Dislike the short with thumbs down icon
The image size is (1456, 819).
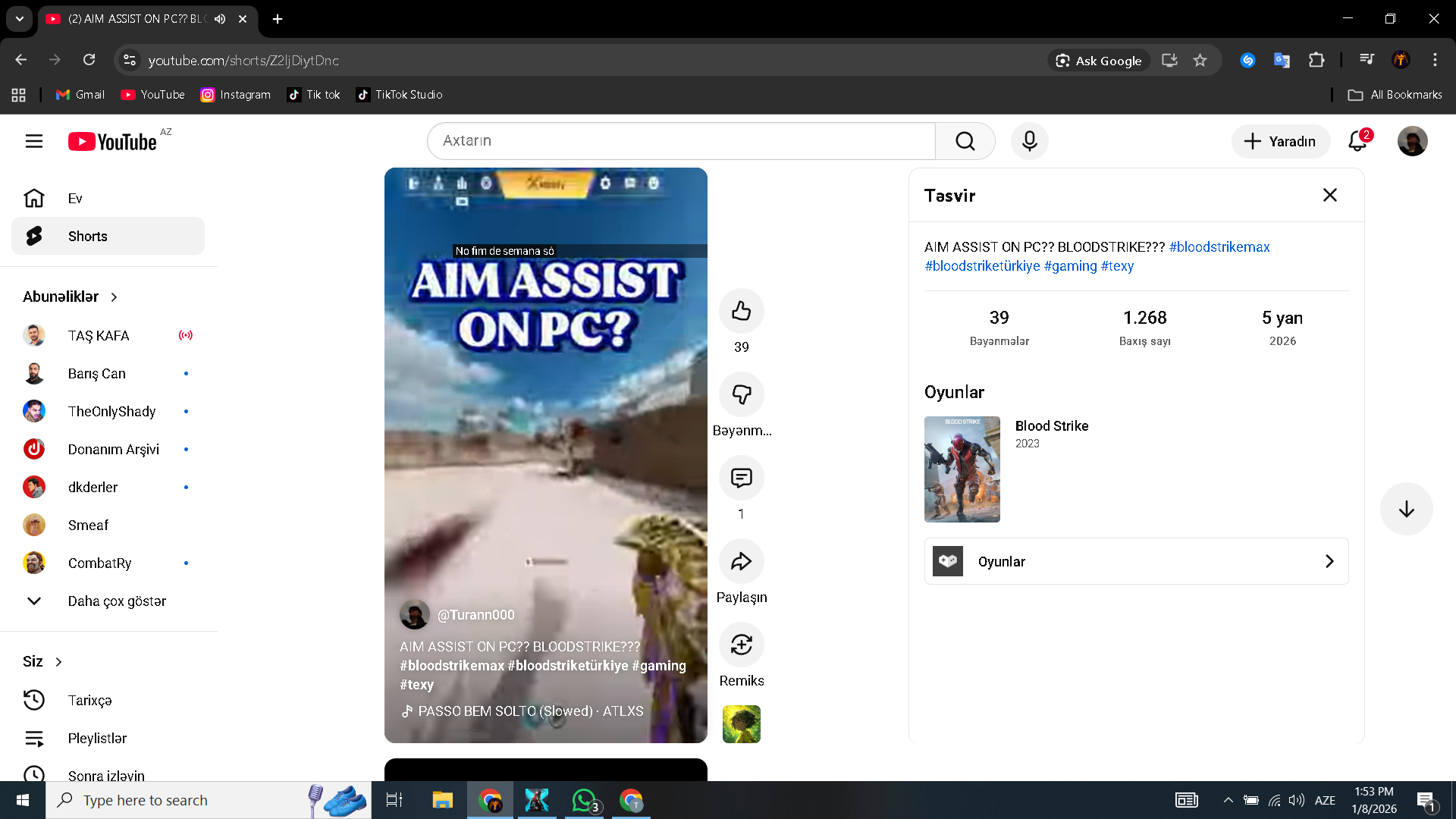pyautogui.click(x=741, y=394)
